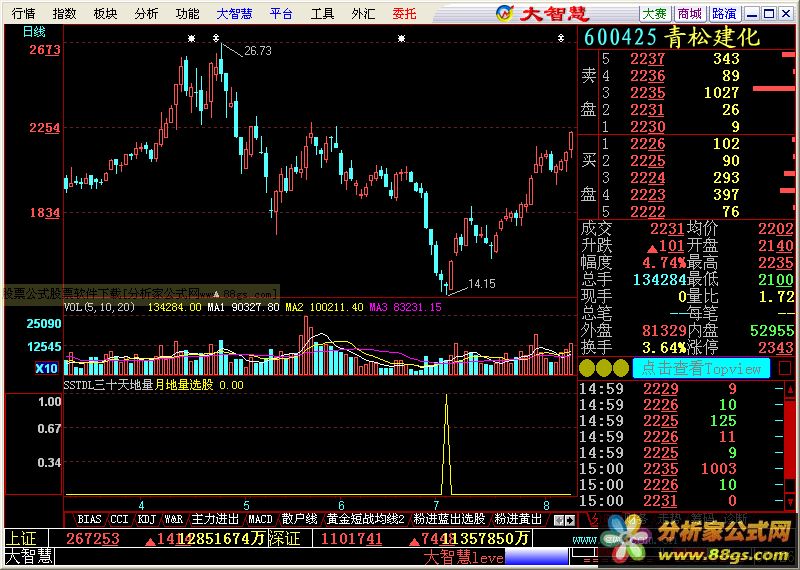Click the marker icon at top right of chart
The height and width of the screenshot is (570, 800).
(561, 38)
